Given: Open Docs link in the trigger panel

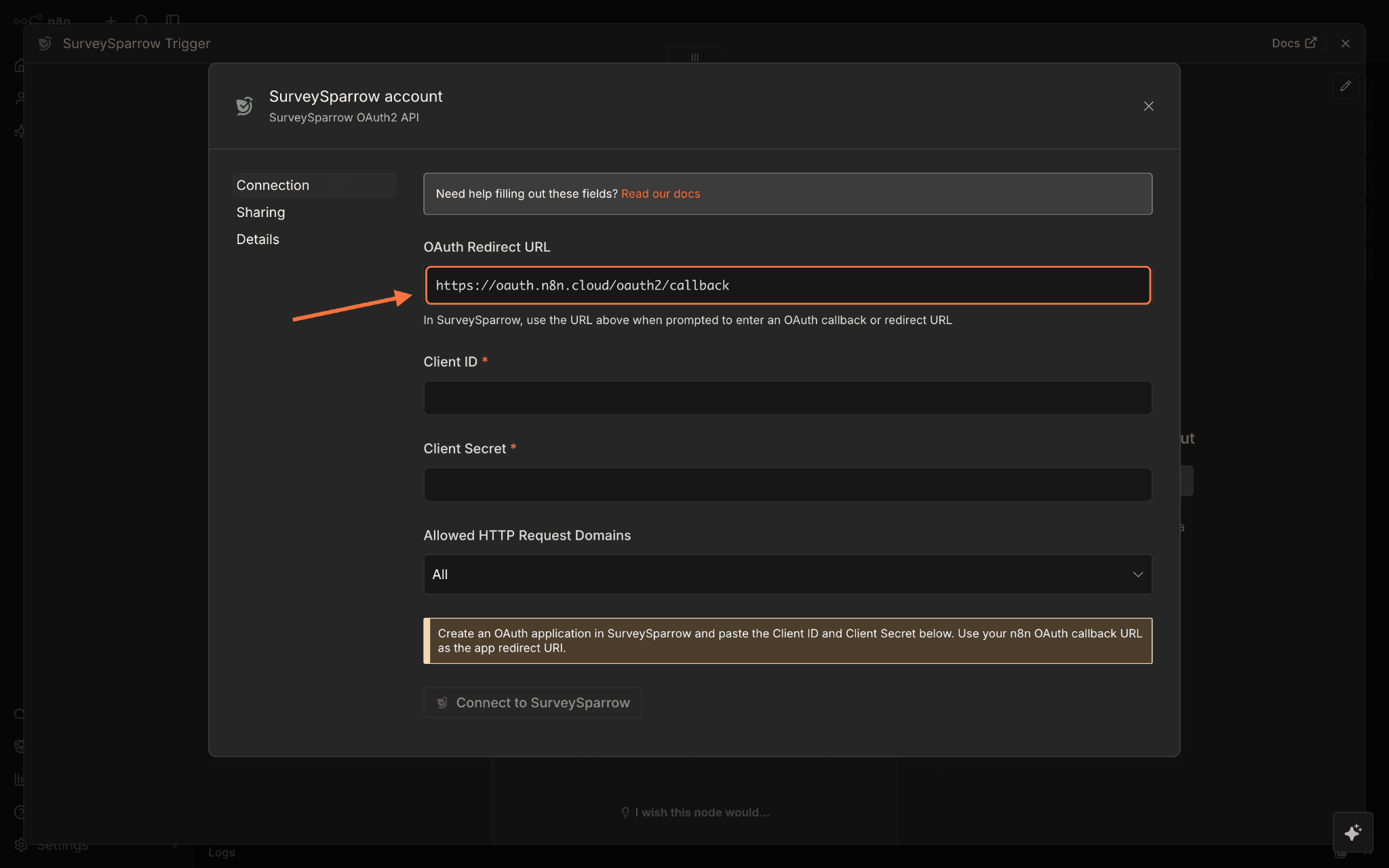Looking at the screenshot, I should point(1293,43).
